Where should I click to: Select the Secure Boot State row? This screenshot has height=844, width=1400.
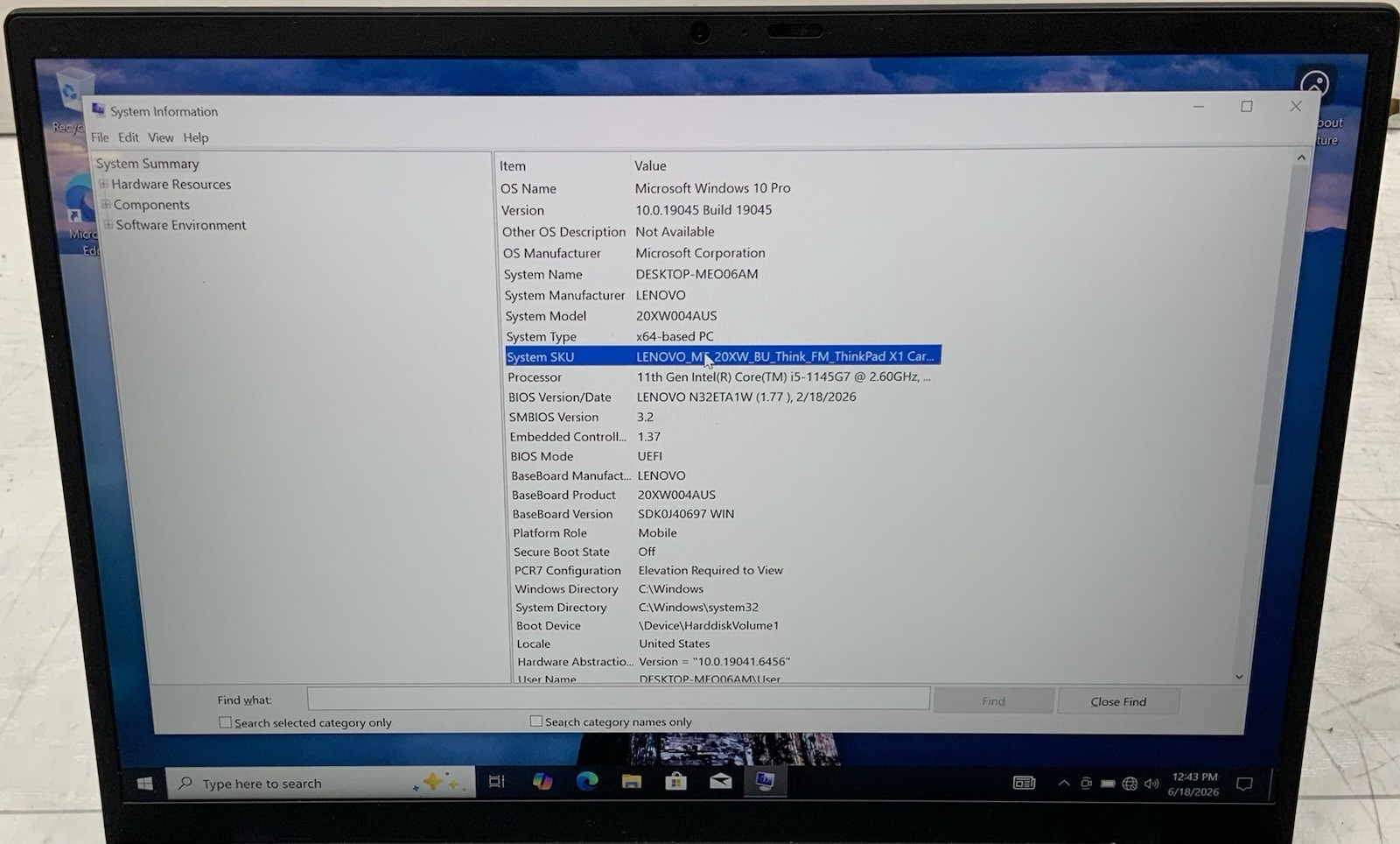point(584,552)
